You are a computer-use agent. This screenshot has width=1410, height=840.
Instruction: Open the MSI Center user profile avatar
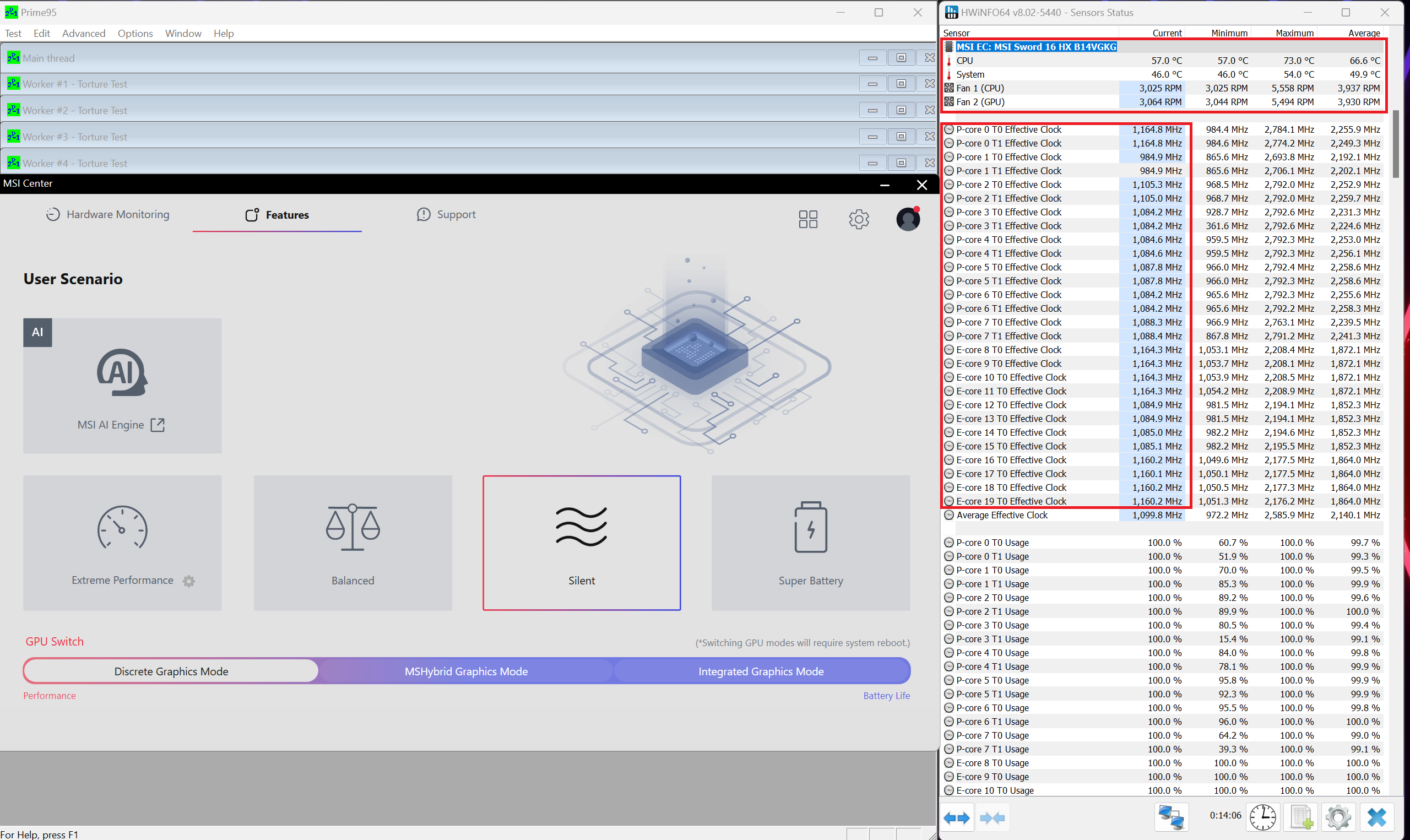click(908, 219)
